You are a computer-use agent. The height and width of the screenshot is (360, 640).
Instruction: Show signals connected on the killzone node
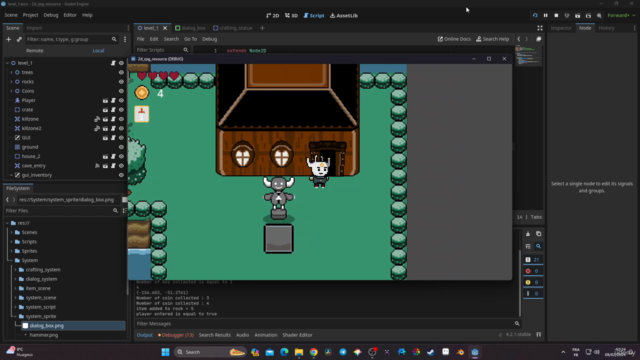(97, 119)
